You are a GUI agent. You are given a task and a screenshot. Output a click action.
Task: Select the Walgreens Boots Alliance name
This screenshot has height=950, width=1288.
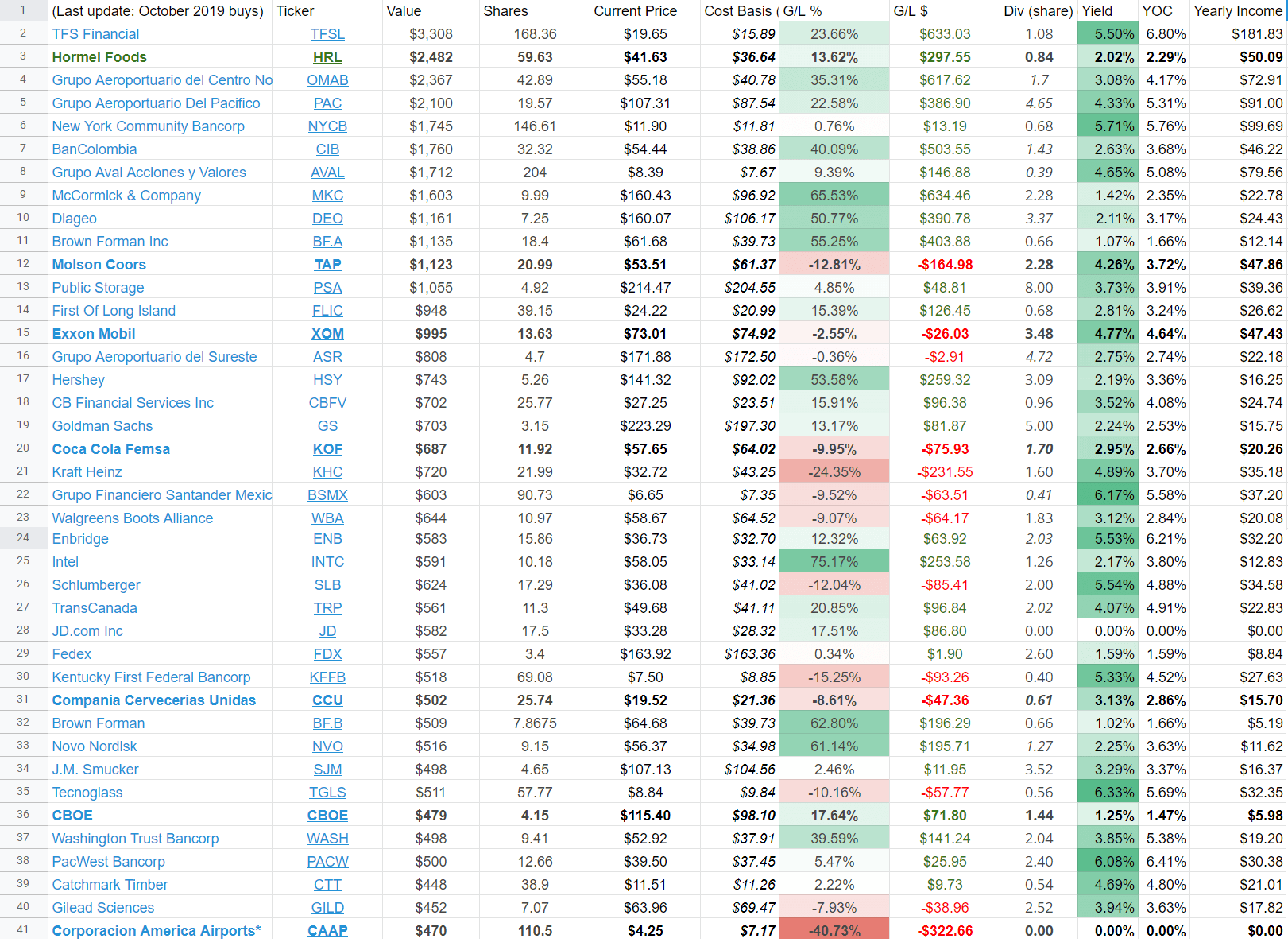(x=133, y=518)
